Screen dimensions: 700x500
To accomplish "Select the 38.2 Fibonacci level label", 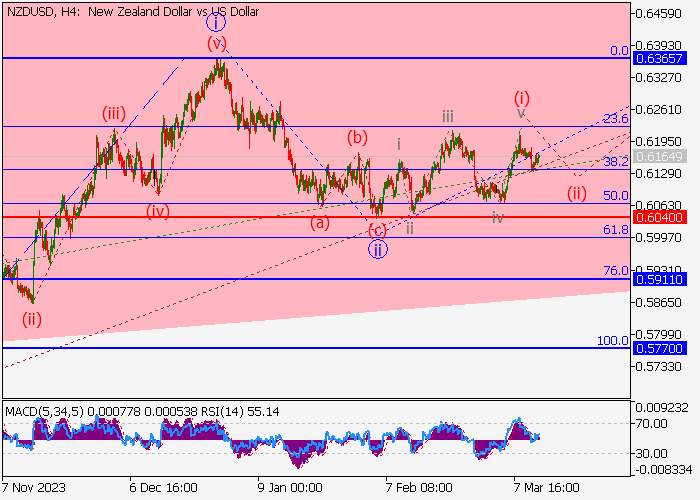I will (616, 162).
